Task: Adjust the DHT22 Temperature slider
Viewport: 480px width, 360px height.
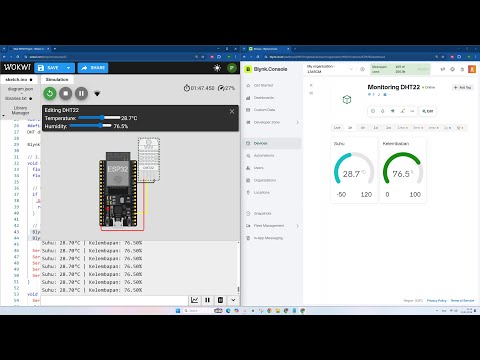Action: 99,118
